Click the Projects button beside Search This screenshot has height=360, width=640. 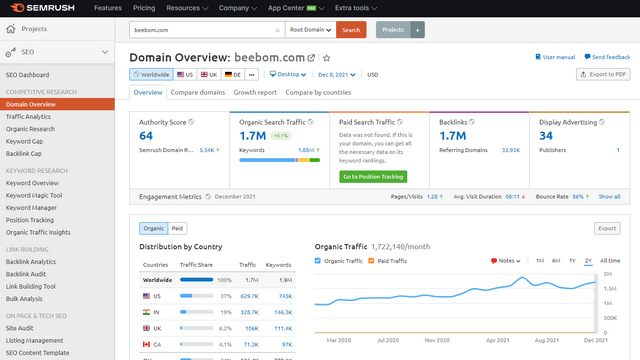[x=393, y=30]
